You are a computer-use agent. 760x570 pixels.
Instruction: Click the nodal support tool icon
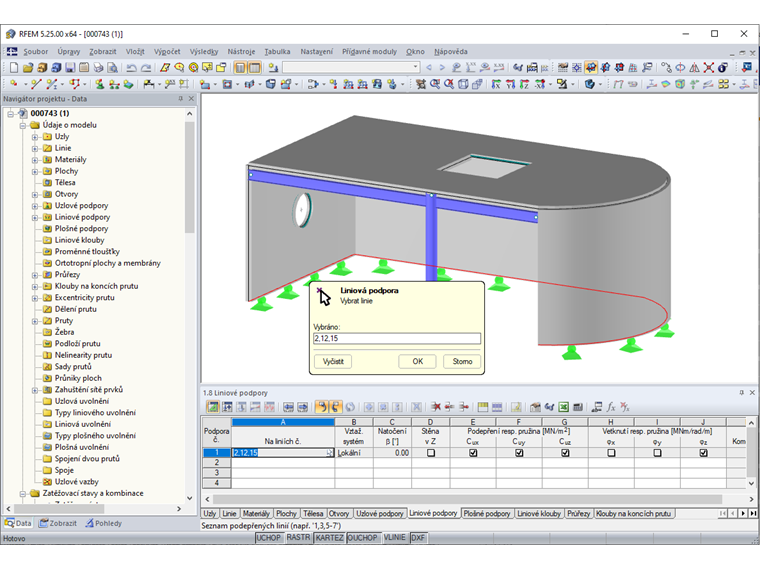(99, 84)
